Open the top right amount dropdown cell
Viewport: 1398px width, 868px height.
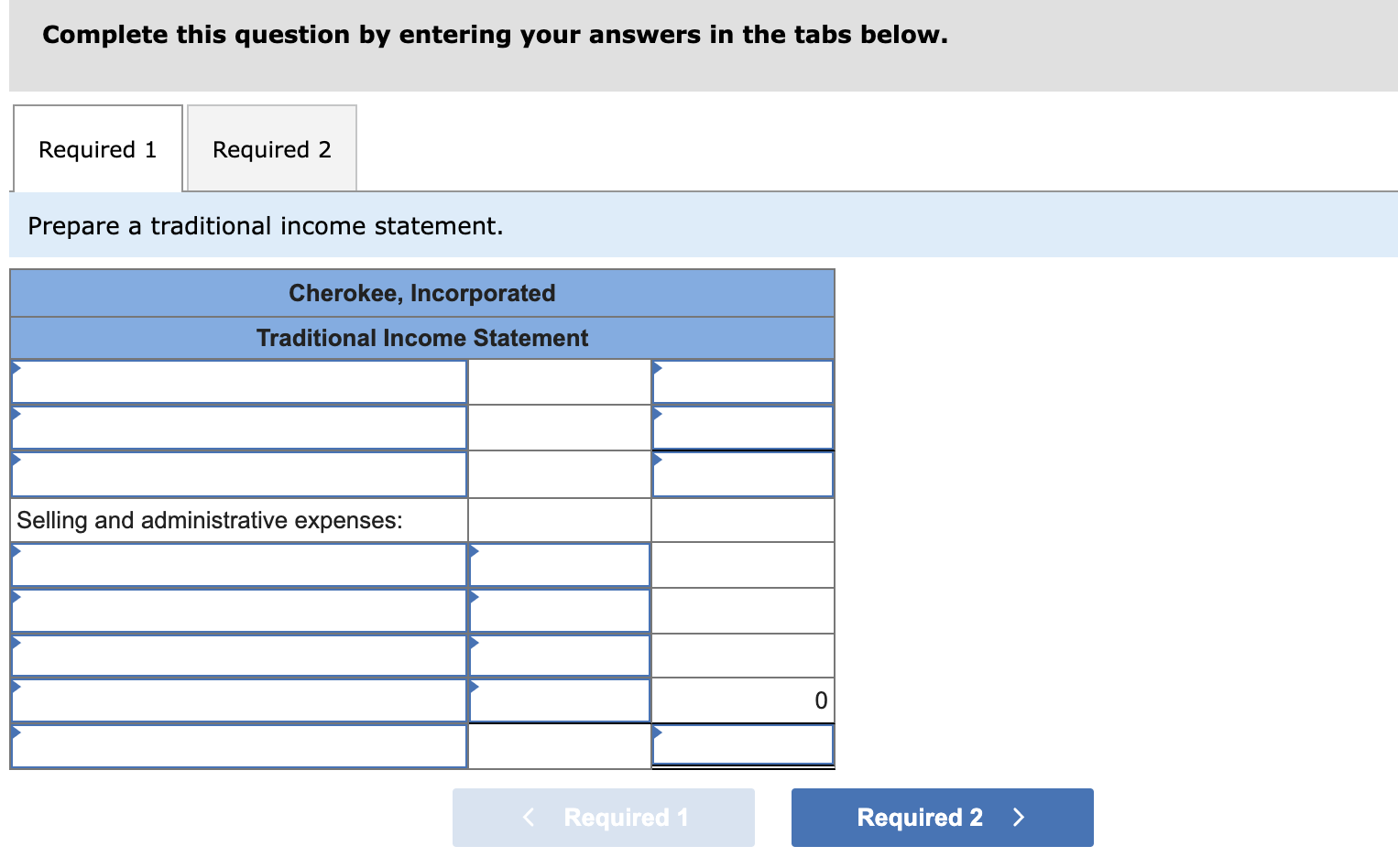(x=742, y=382)
